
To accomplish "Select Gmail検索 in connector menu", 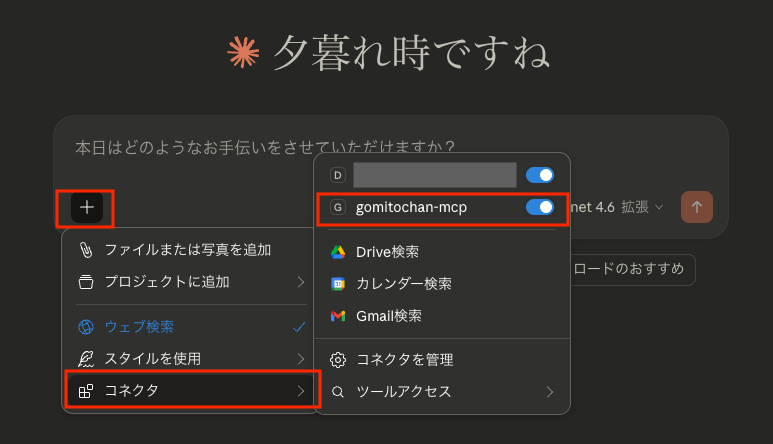I will (x=442, y=316).
